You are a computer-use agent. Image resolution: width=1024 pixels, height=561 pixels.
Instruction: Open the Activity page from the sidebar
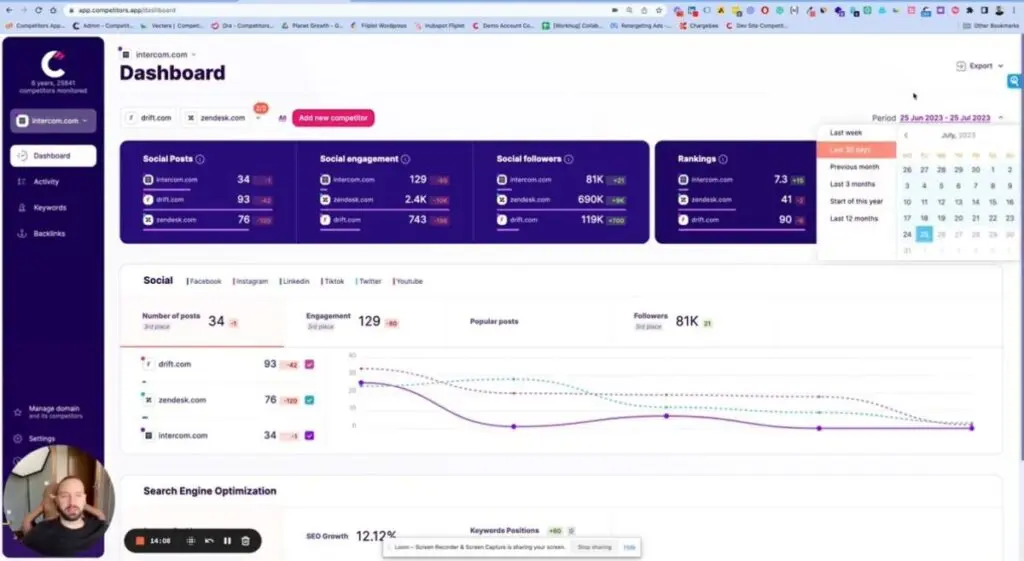(x=46, y=182)
